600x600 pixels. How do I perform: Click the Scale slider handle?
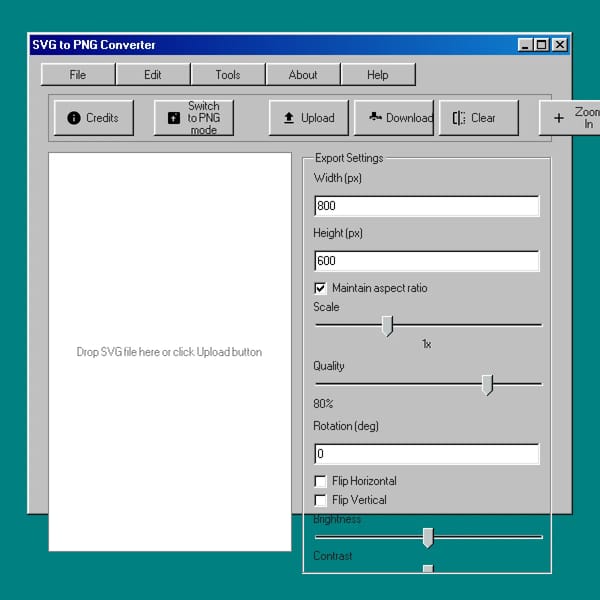[x=388, y=326]
